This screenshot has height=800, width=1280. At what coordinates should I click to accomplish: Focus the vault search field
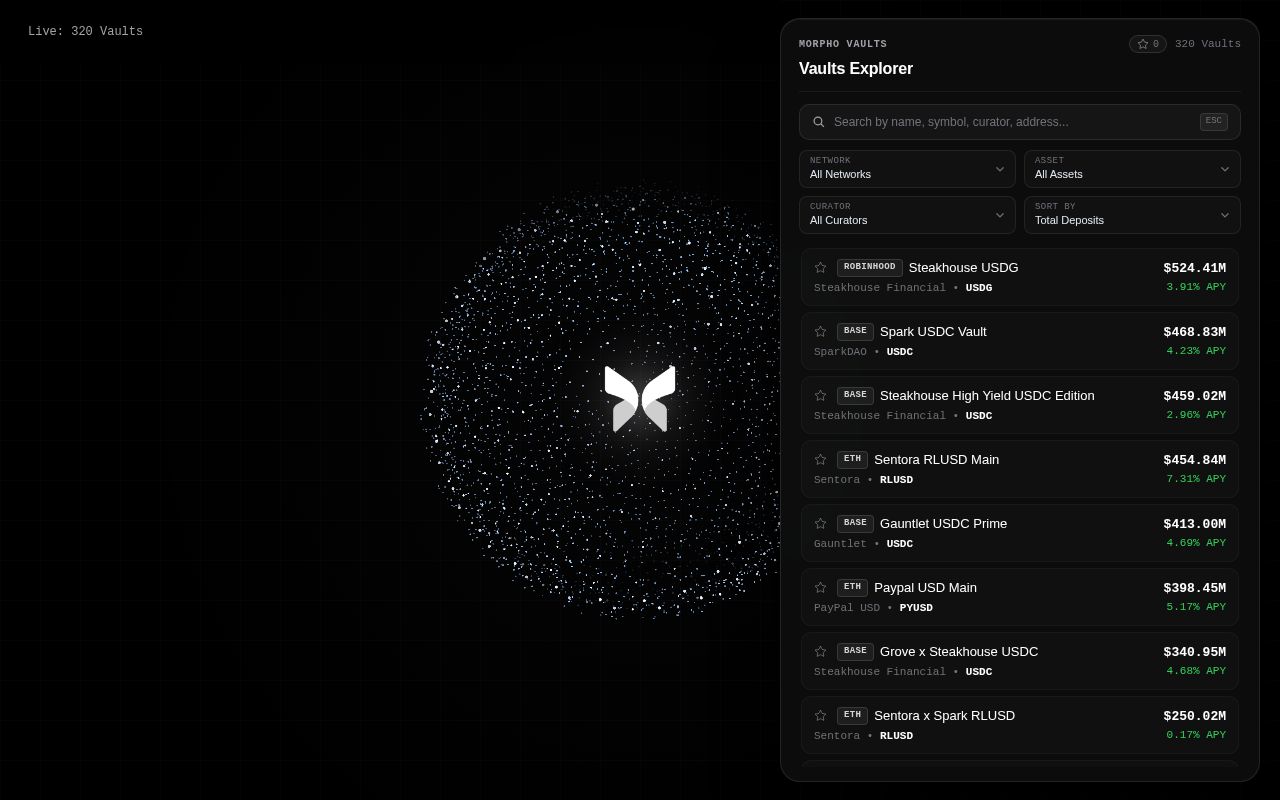(1020, 122)
